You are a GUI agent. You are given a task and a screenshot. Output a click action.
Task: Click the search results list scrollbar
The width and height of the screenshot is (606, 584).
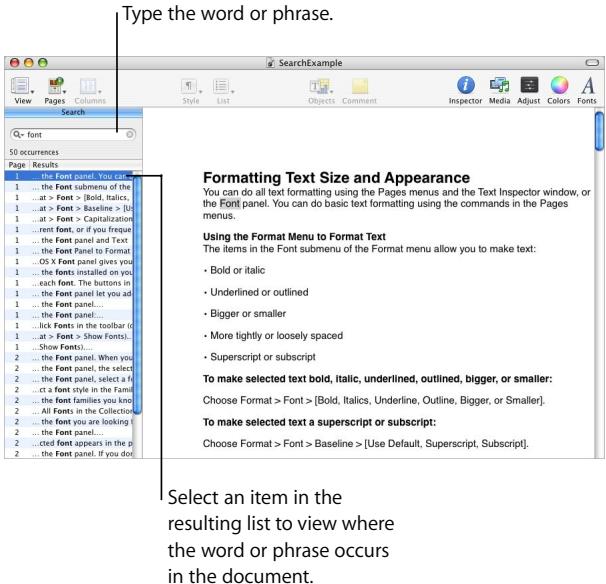coord(137,294)
